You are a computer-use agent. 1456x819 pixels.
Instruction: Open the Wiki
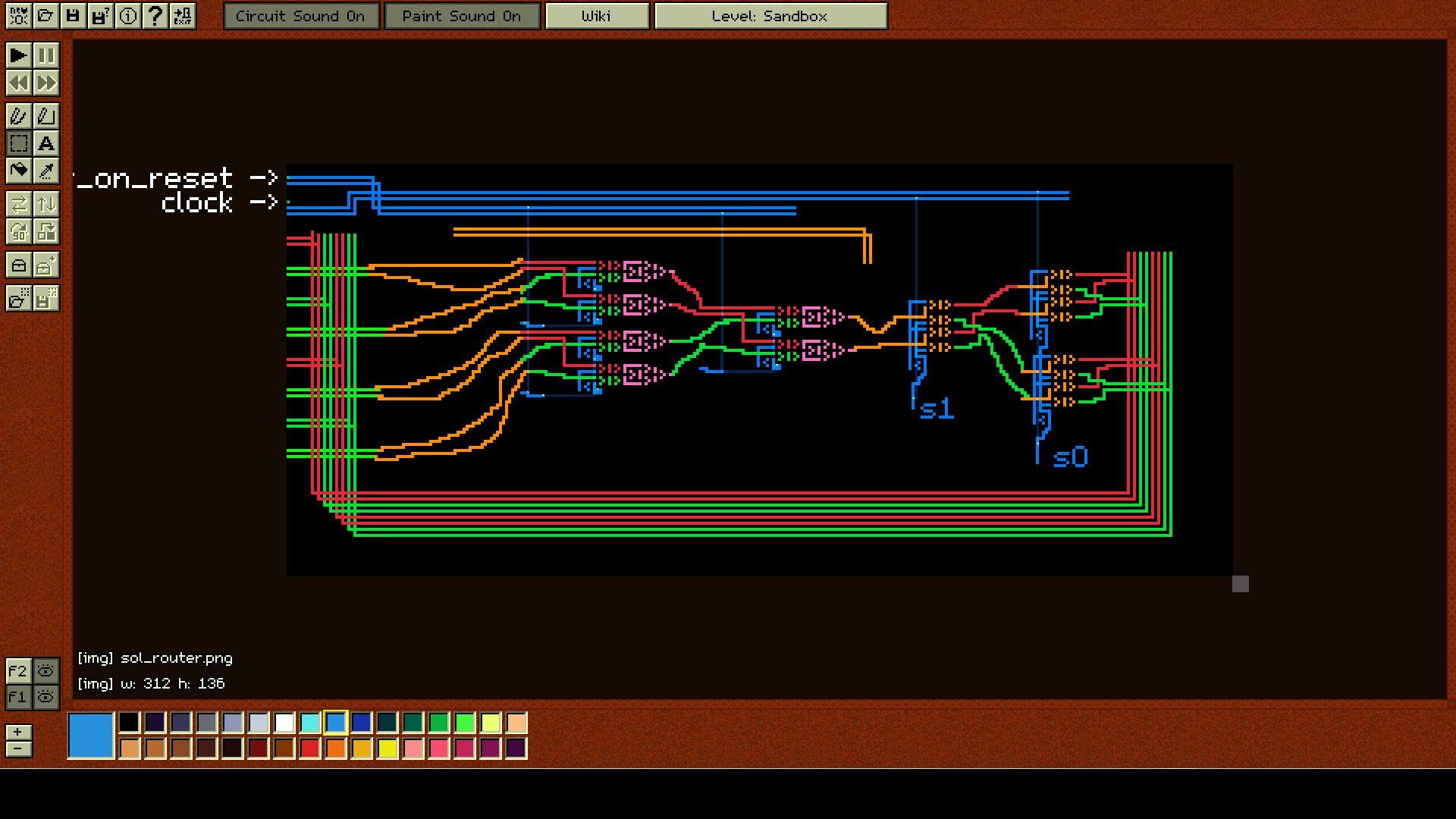pos(596,15)
